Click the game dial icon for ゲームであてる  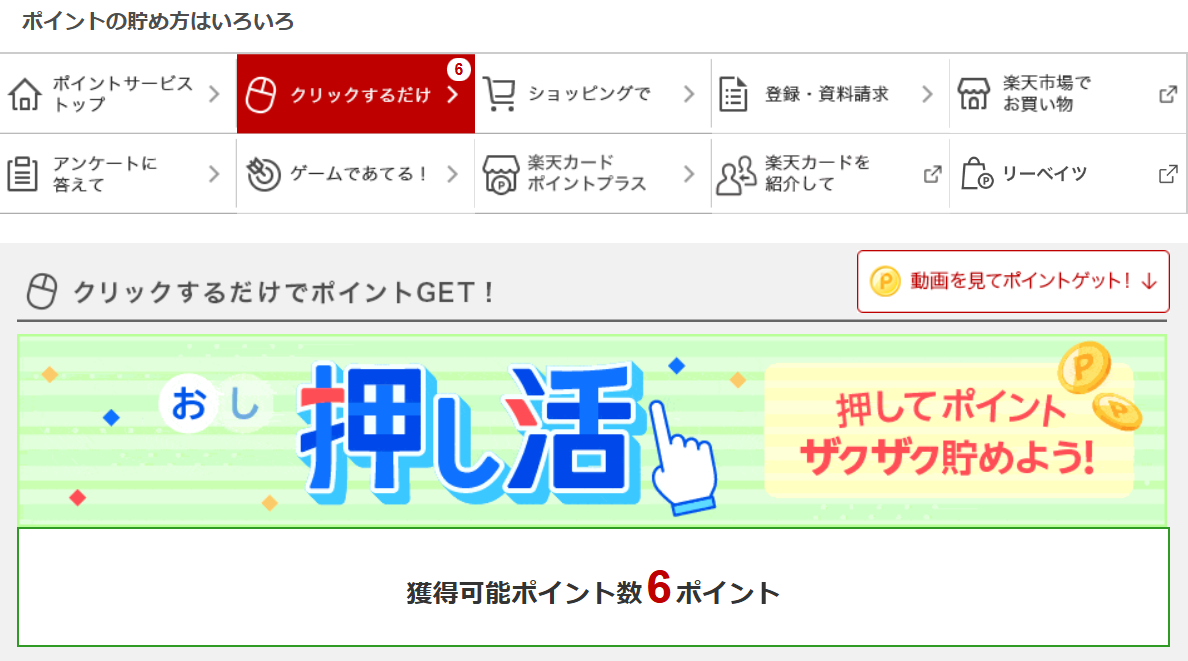(x=263, y=174)
